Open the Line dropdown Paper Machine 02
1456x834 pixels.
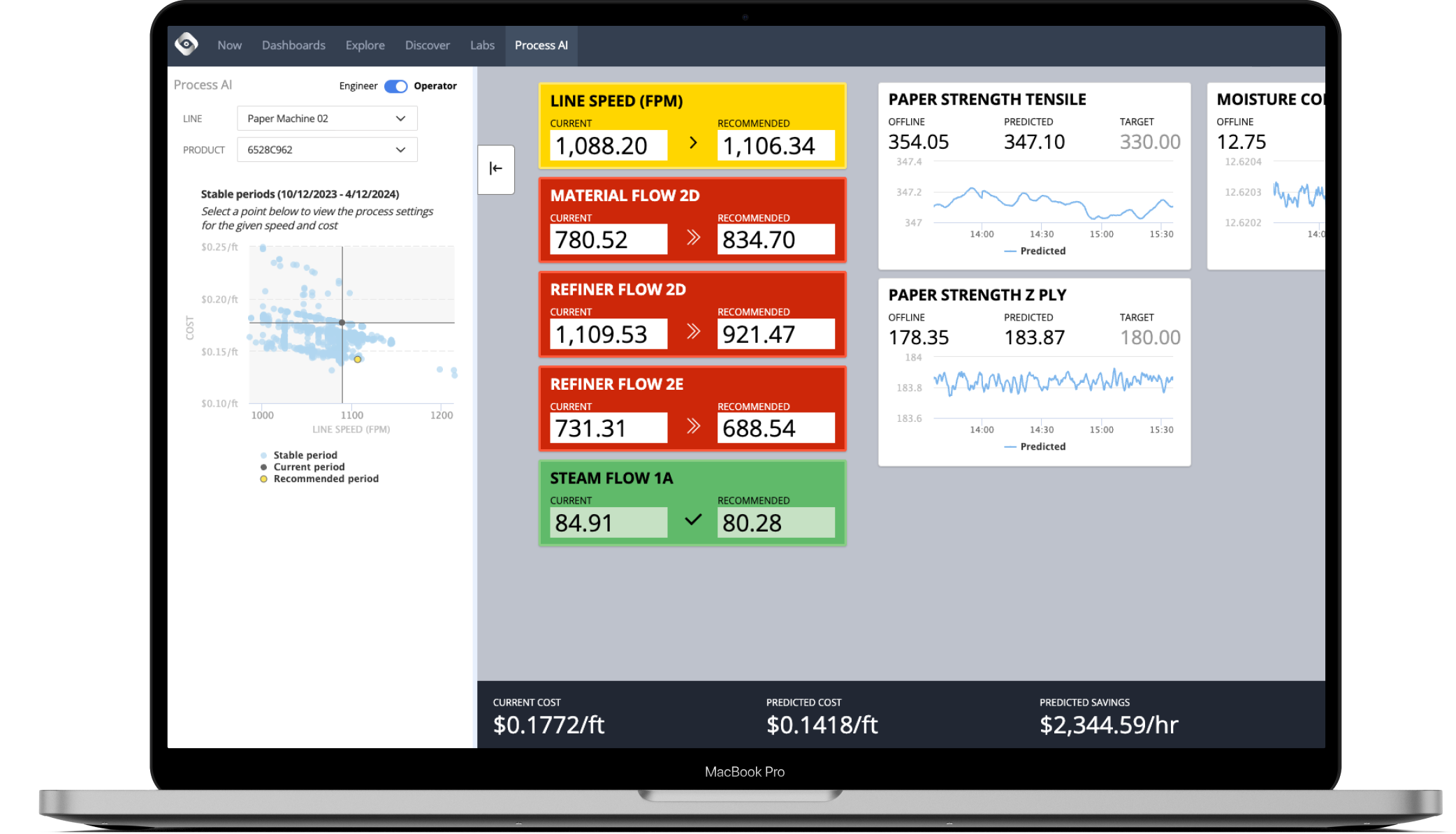coord(326,119)
